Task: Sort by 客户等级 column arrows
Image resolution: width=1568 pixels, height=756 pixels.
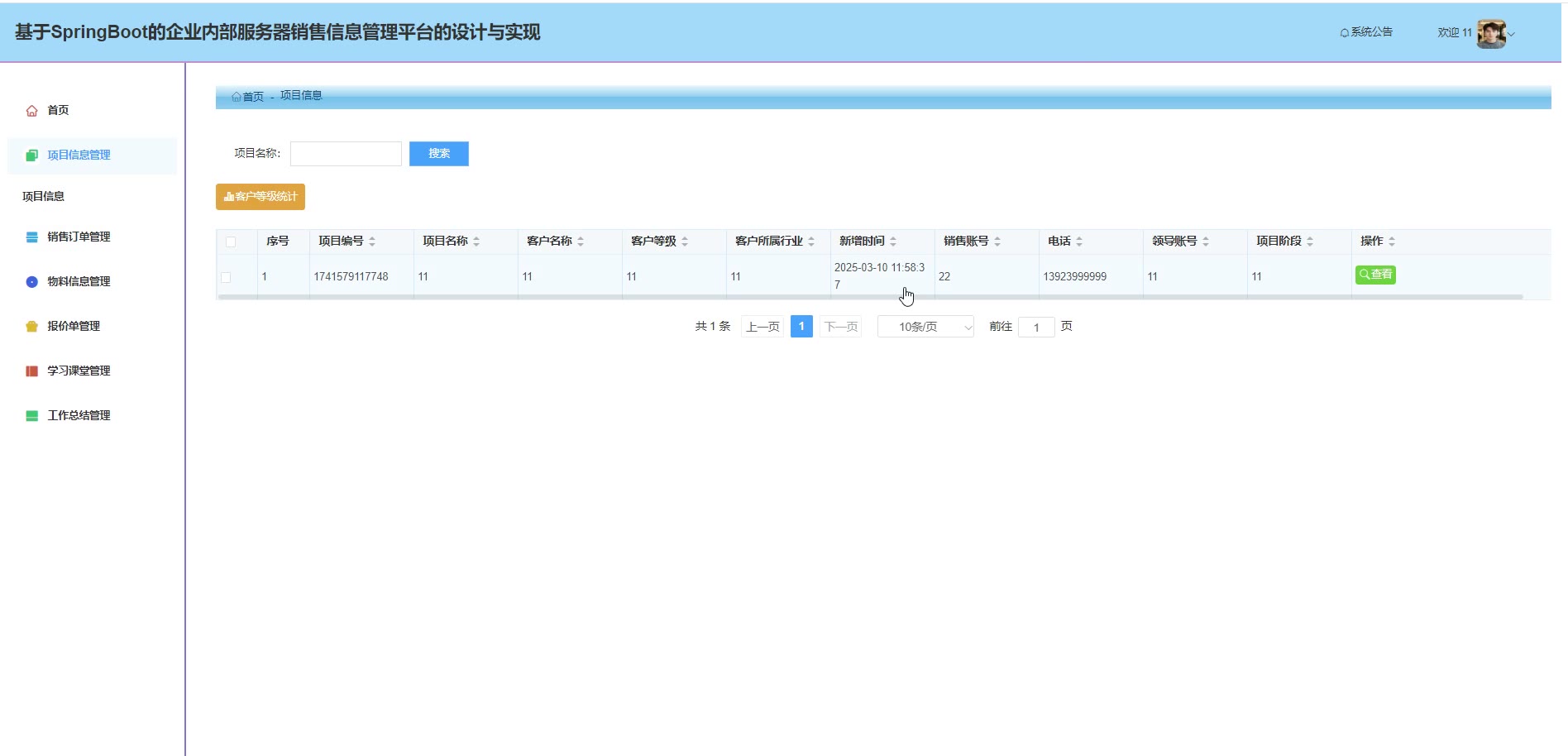Action: (x=685, y=242)
